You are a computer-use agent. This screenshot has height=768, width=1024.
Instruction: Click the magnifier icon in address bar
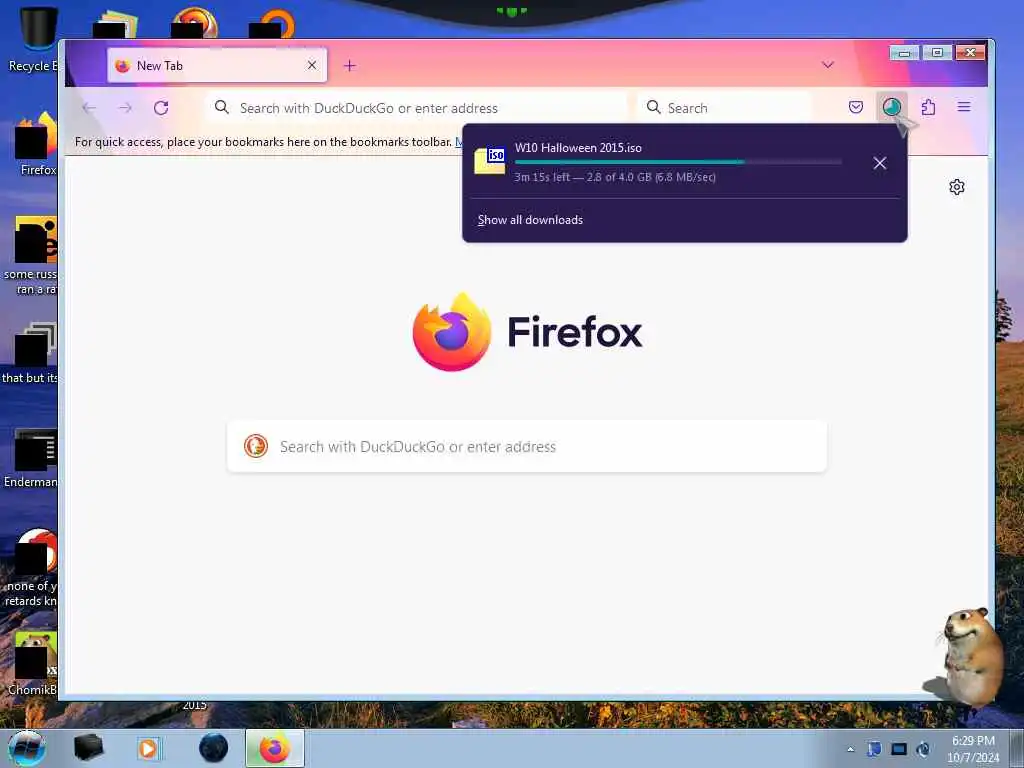click(x=222, y=107)
